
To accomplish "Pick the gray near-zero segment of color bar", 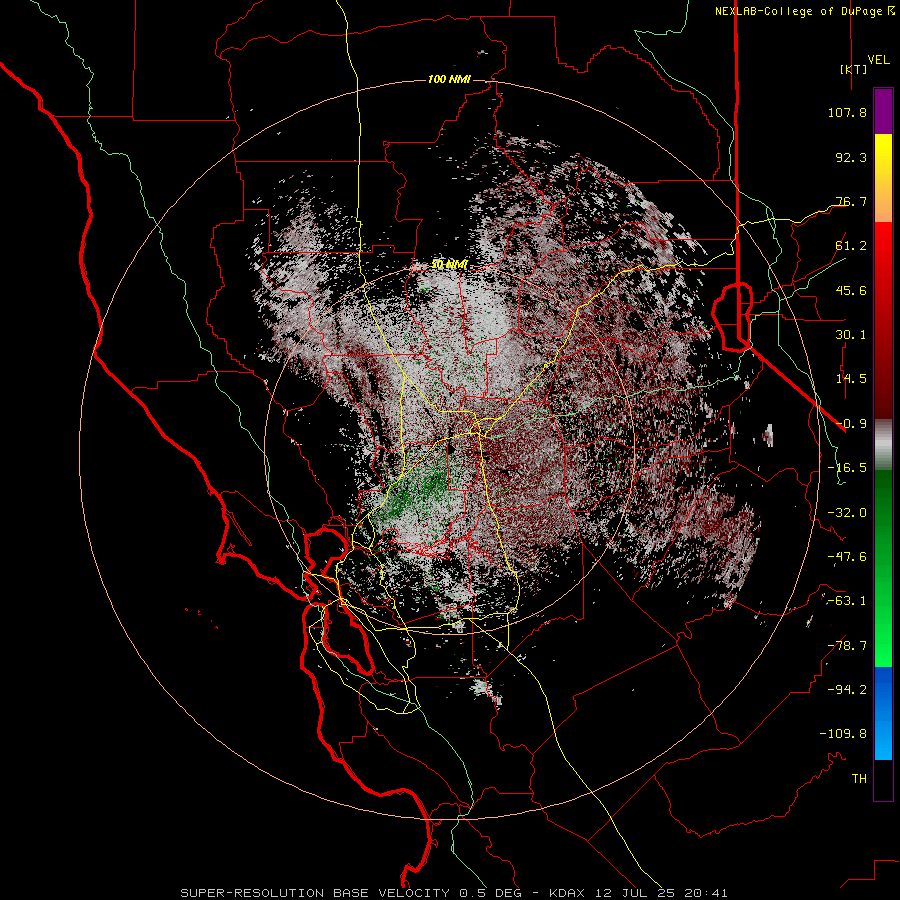I will coord(883,445).
